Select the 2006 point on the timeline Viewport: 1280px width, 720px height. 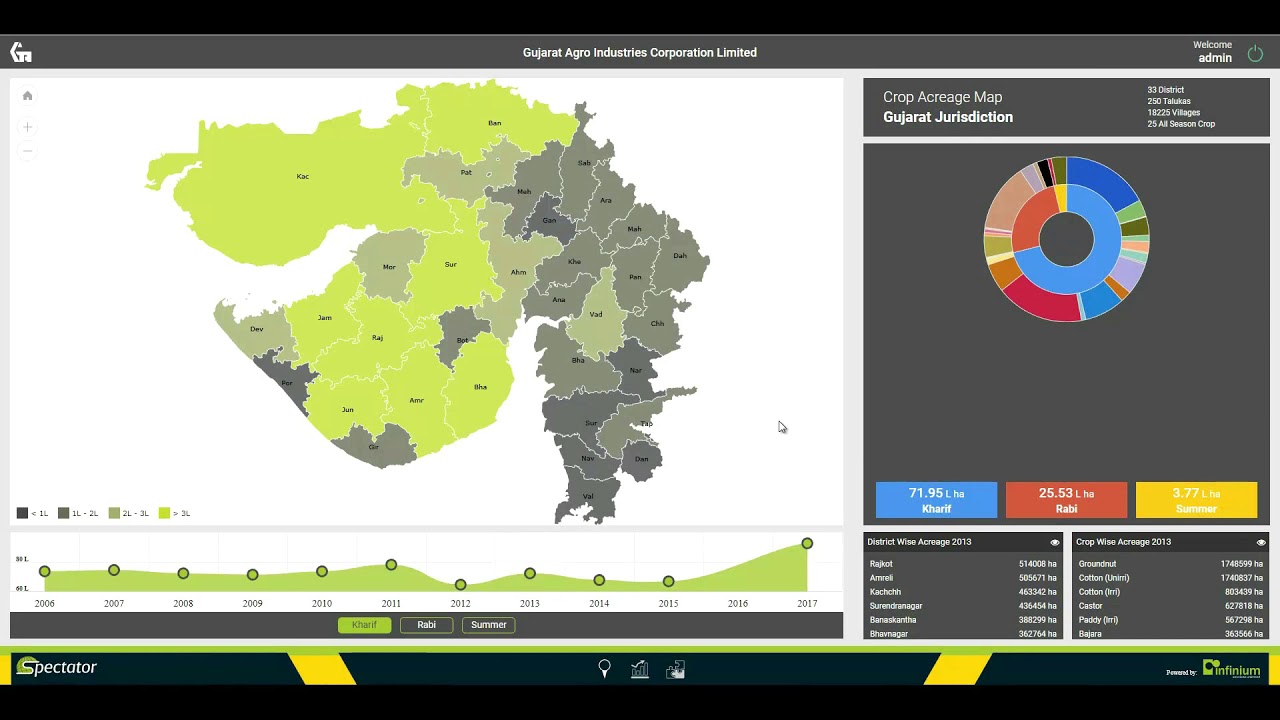click(44, 571)
